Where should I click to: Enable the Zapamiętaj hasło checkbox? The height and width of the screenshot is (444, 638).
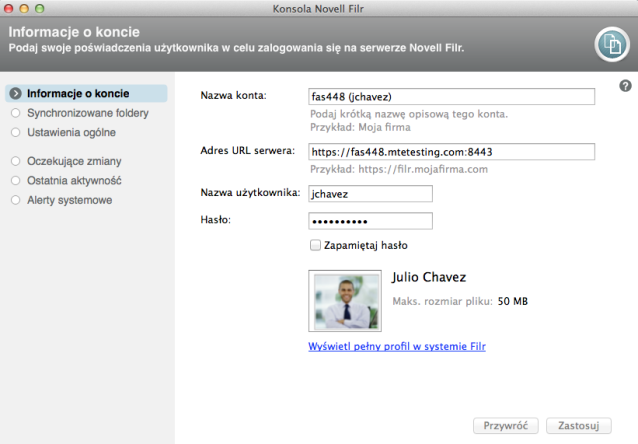pos(315,245)
